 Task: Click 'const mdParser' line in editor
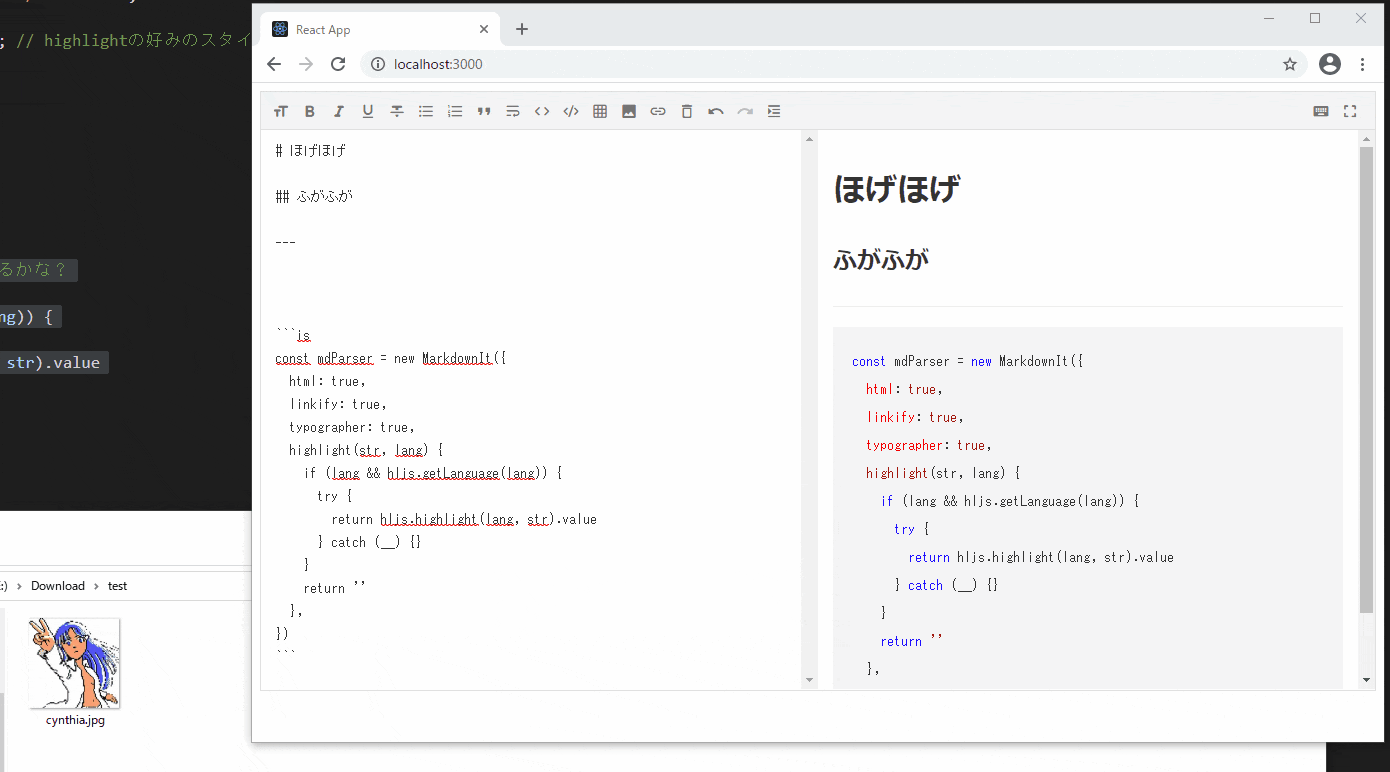pyautogui.click(x=391, y=358)
